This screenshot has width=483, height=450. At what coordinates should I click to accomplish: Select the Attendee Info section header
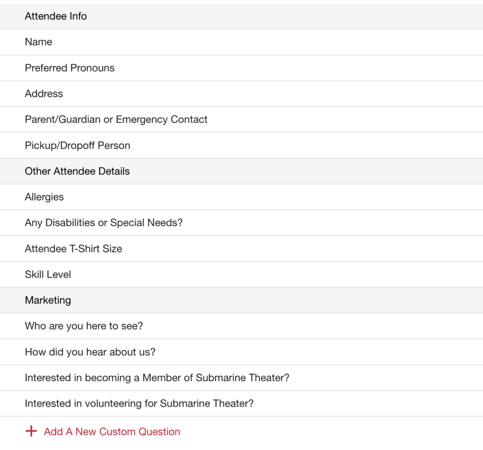[x=241, y=16]
